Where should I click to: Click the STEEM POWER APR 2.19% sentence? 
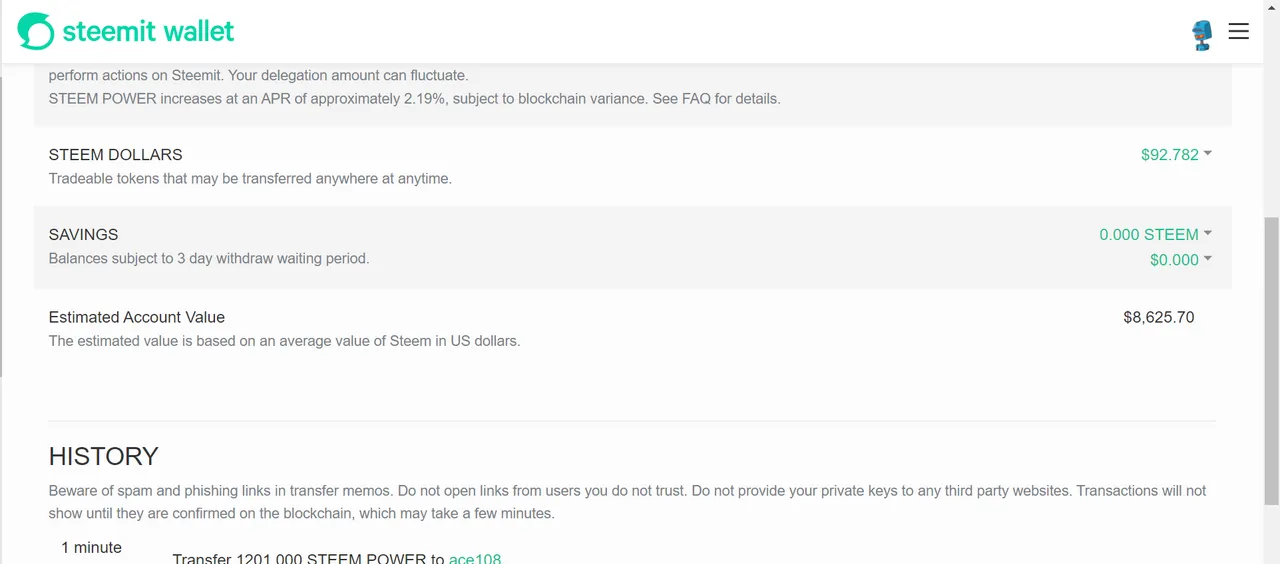[x=414, y=99]
